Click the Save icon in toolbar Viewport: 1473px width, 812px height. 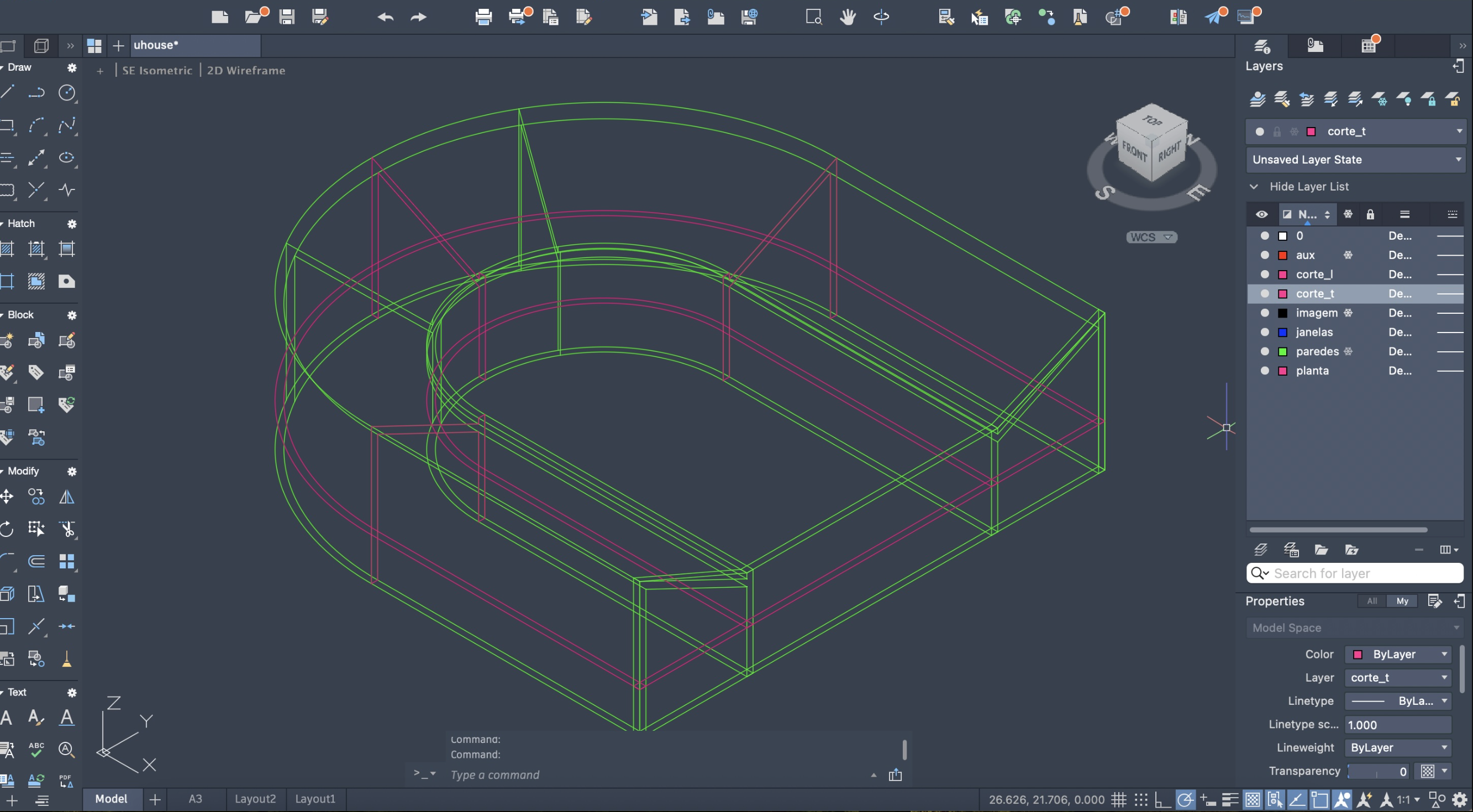(287, 17)
